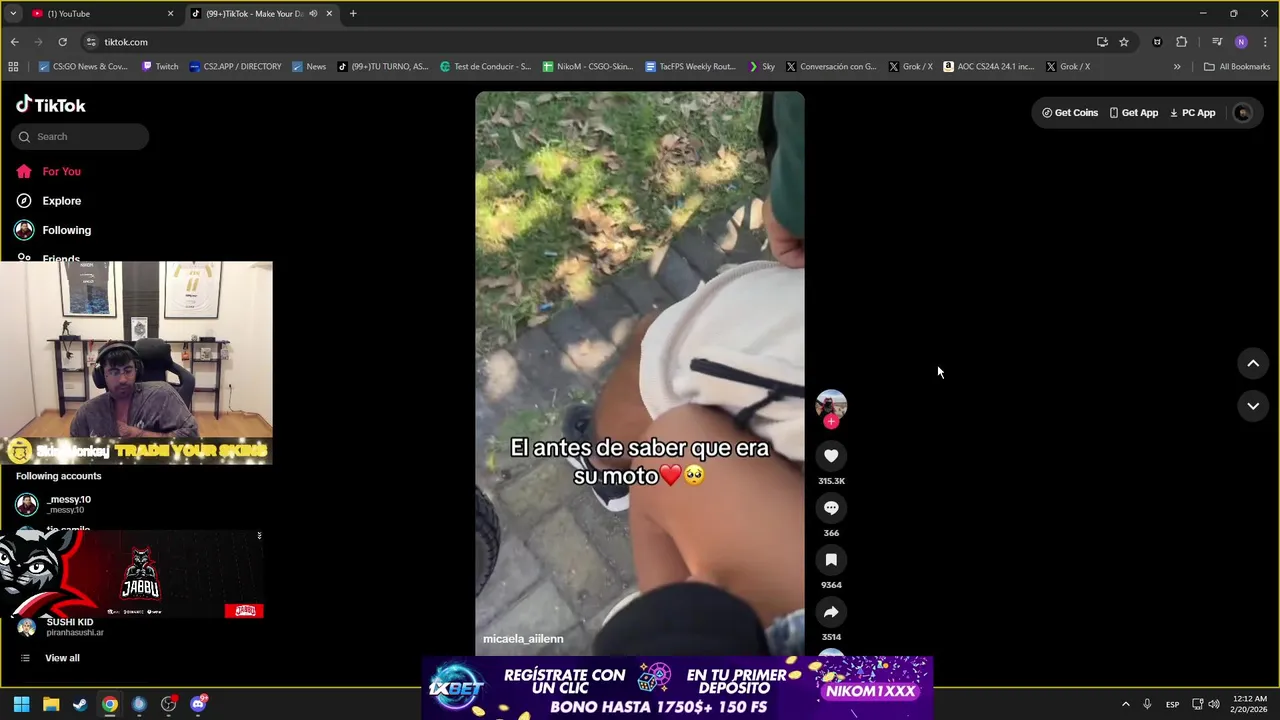Go to previous video with up chevron
The width and height of the screenshot is (1280, 720).
tap(1253, 363)
